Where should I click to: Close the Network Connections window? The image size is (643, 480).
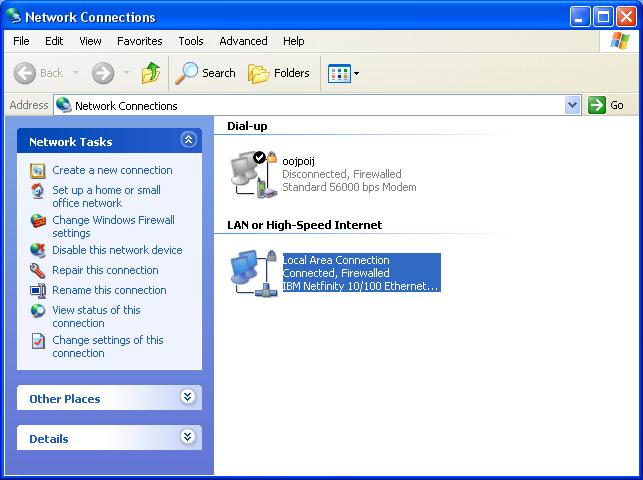pos(627,17)
